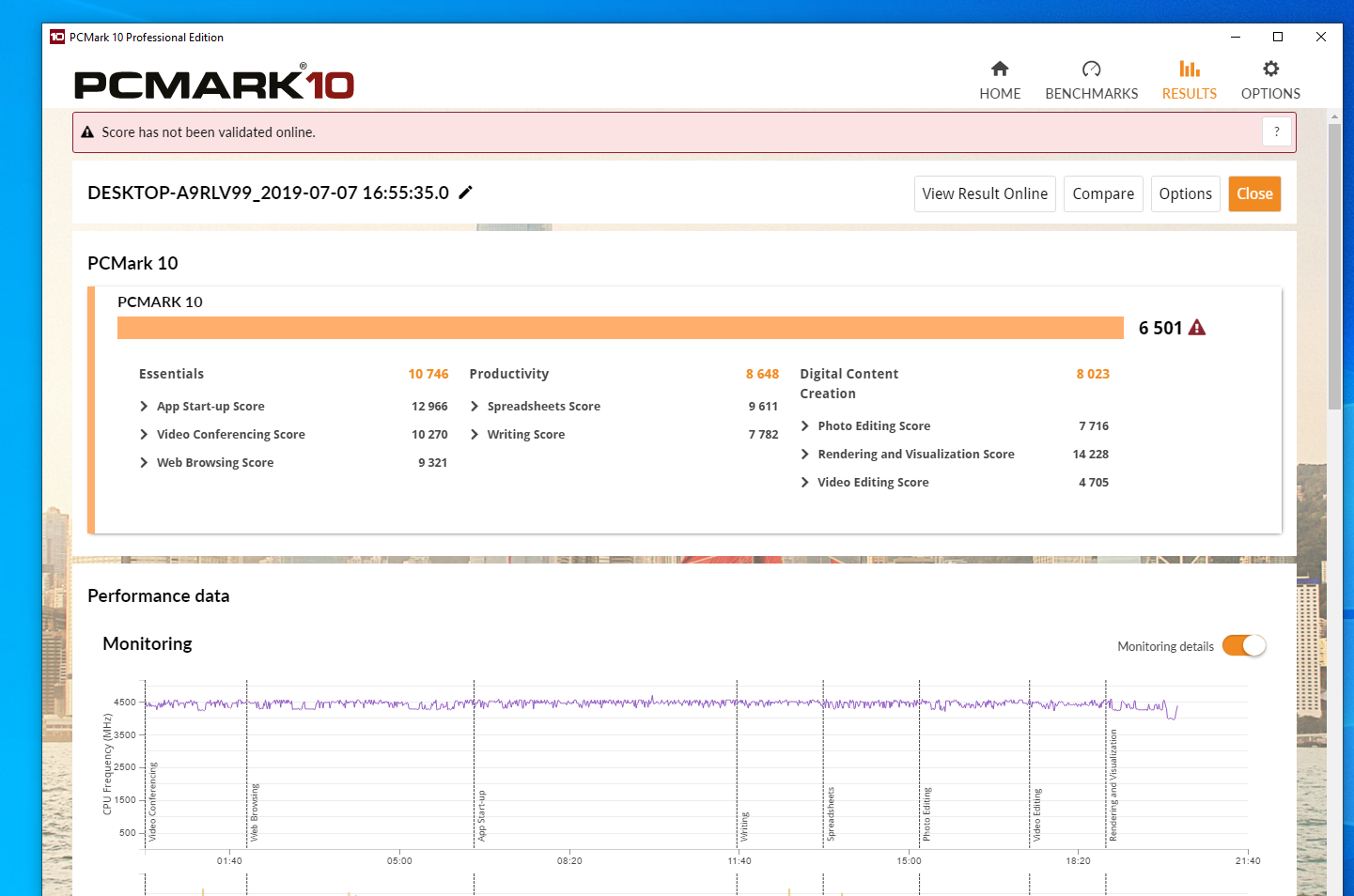
Task: Click the question mark help button in warning banner
Action: click(1276, 132)
